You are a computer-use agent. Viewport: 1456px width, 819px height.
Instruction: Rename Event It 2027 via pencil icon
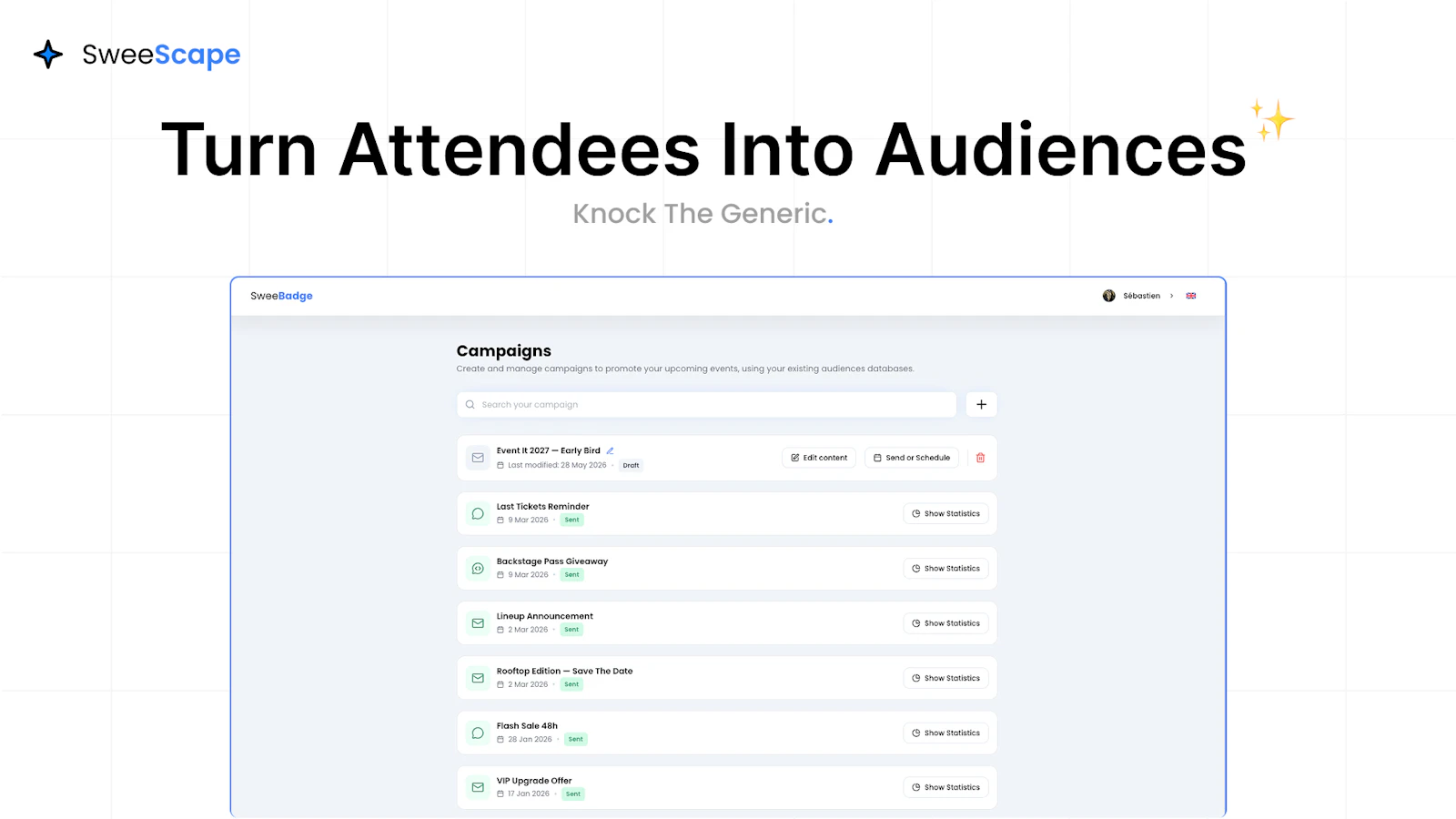[x=610, y=450]
